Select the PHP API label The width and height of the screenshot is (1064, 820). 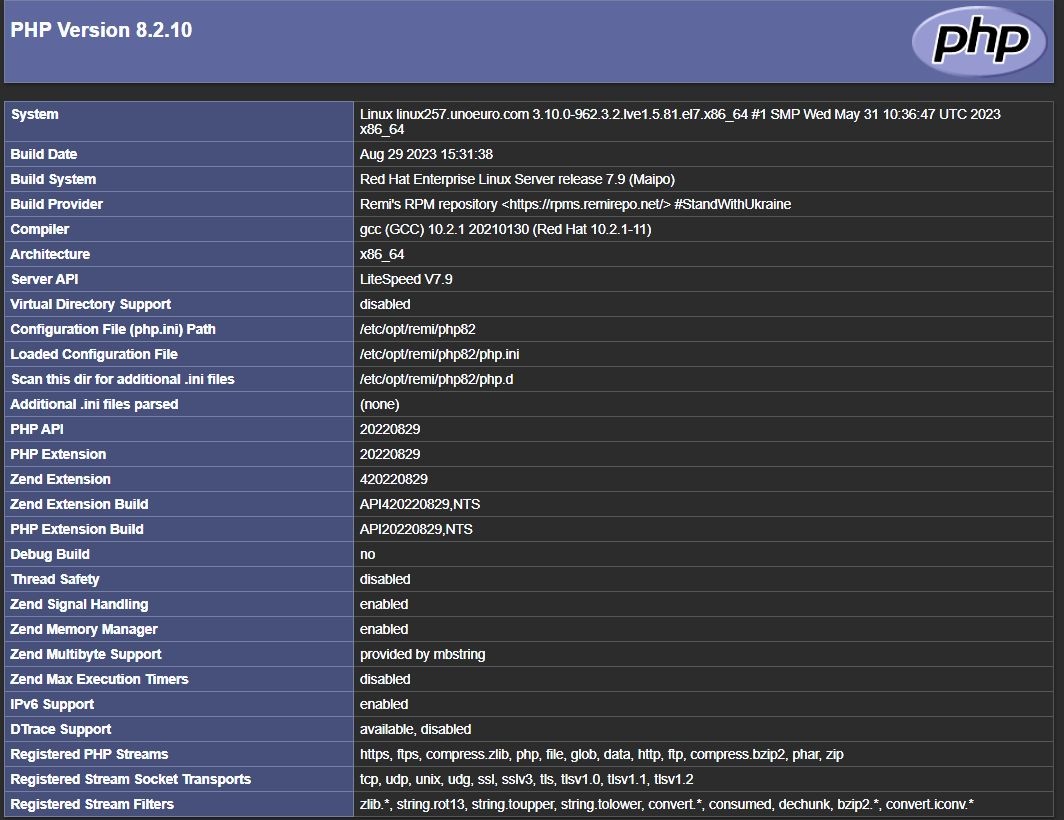pyautogui.click(x=37, y=429)
